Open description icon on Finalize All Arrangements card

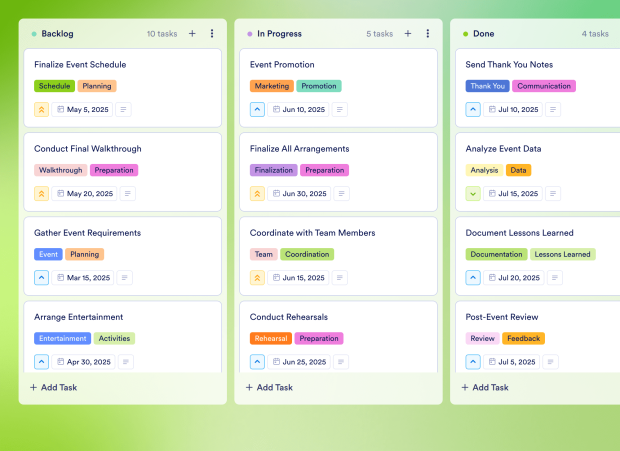click(340, 194)
